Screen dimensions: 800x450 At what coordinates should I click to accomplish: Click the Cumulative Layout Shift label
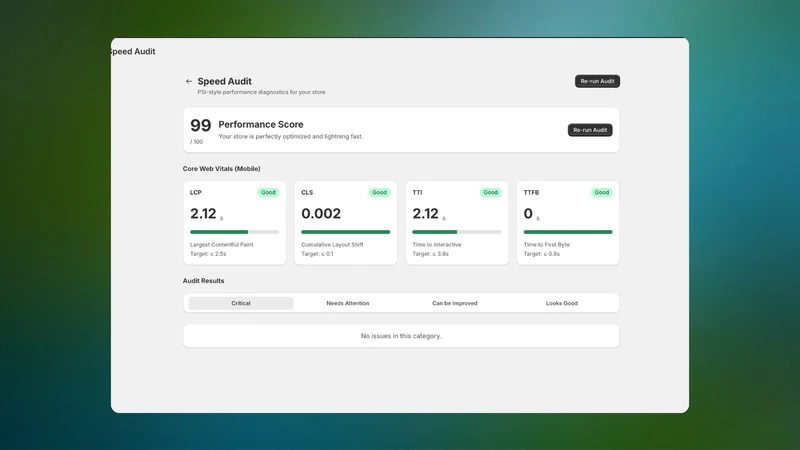point(332,245)
